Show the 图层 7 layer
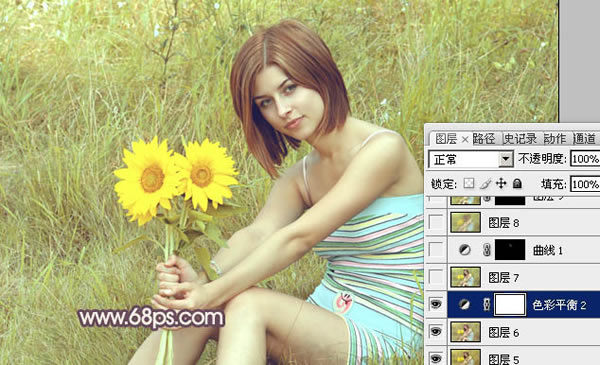 [x=436, y=277]
